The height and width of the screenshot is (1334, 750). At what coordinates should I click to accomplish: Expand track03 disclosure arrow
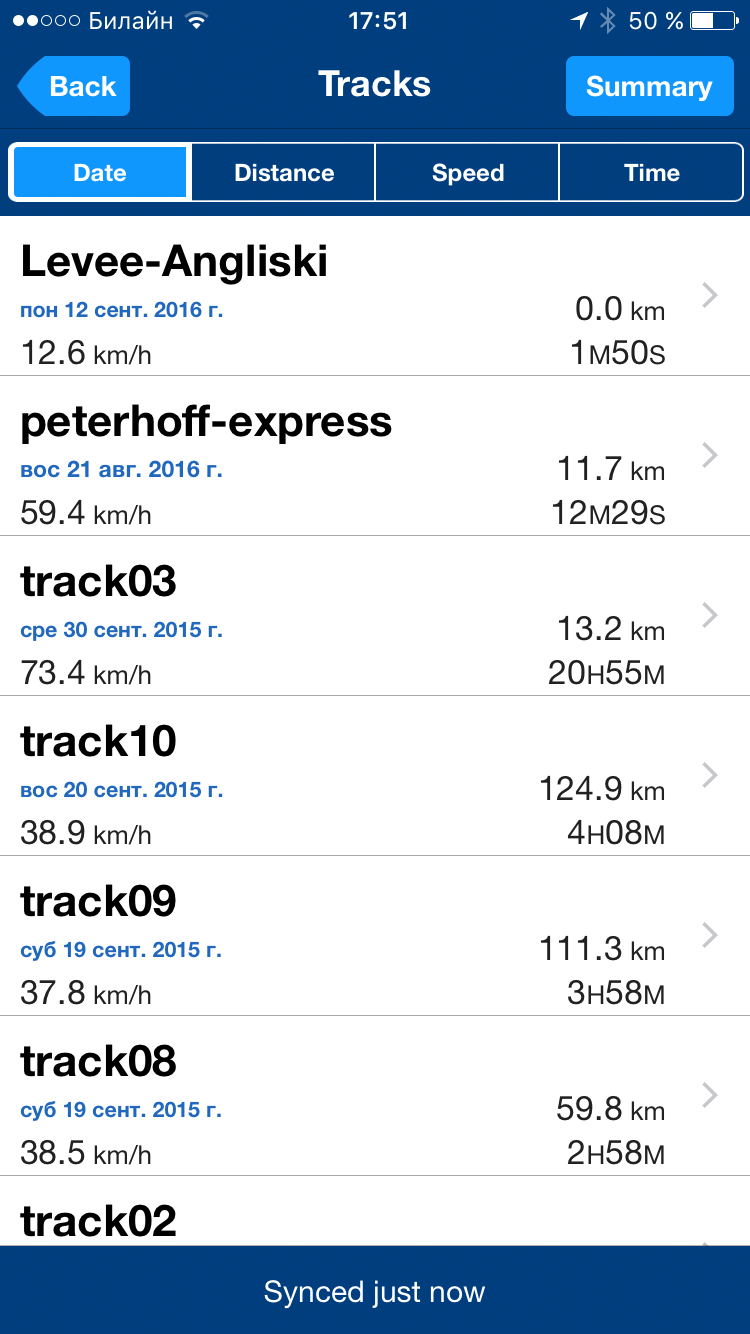710,615
